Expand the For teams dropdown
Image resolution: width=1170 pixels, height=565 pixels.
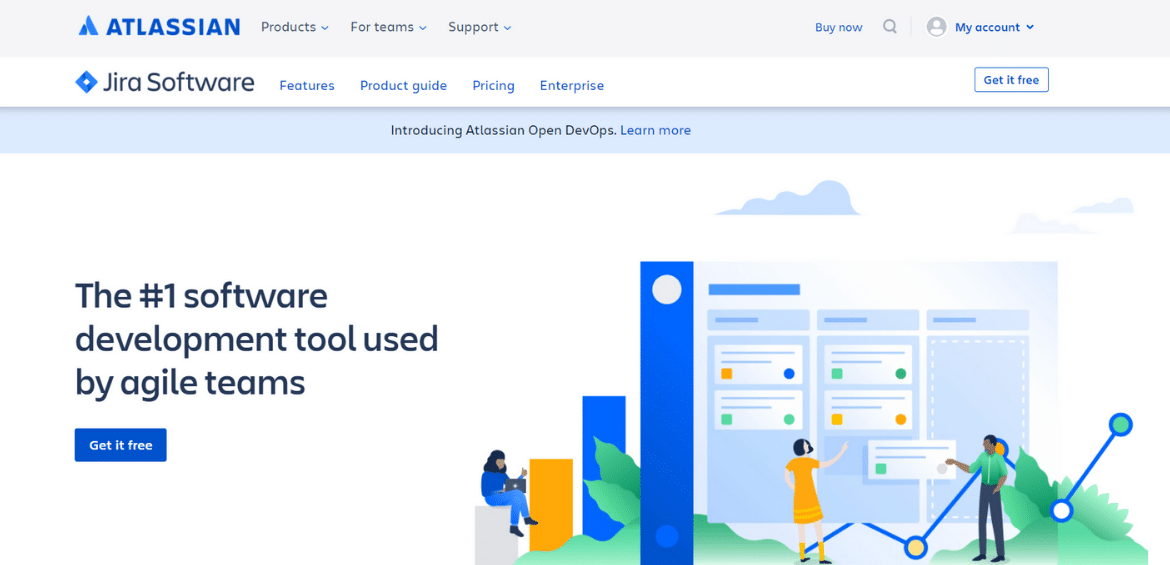coord(389,27)
